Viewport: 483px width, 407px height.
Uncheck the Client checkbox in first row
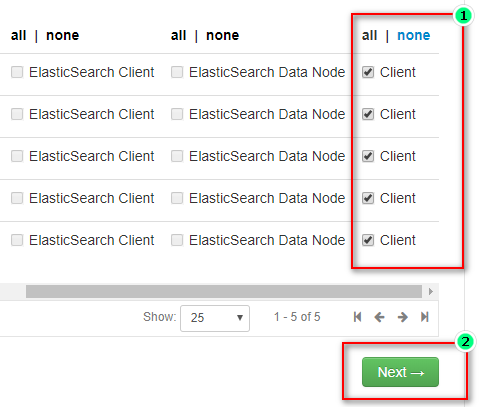(x=368, y=72)
